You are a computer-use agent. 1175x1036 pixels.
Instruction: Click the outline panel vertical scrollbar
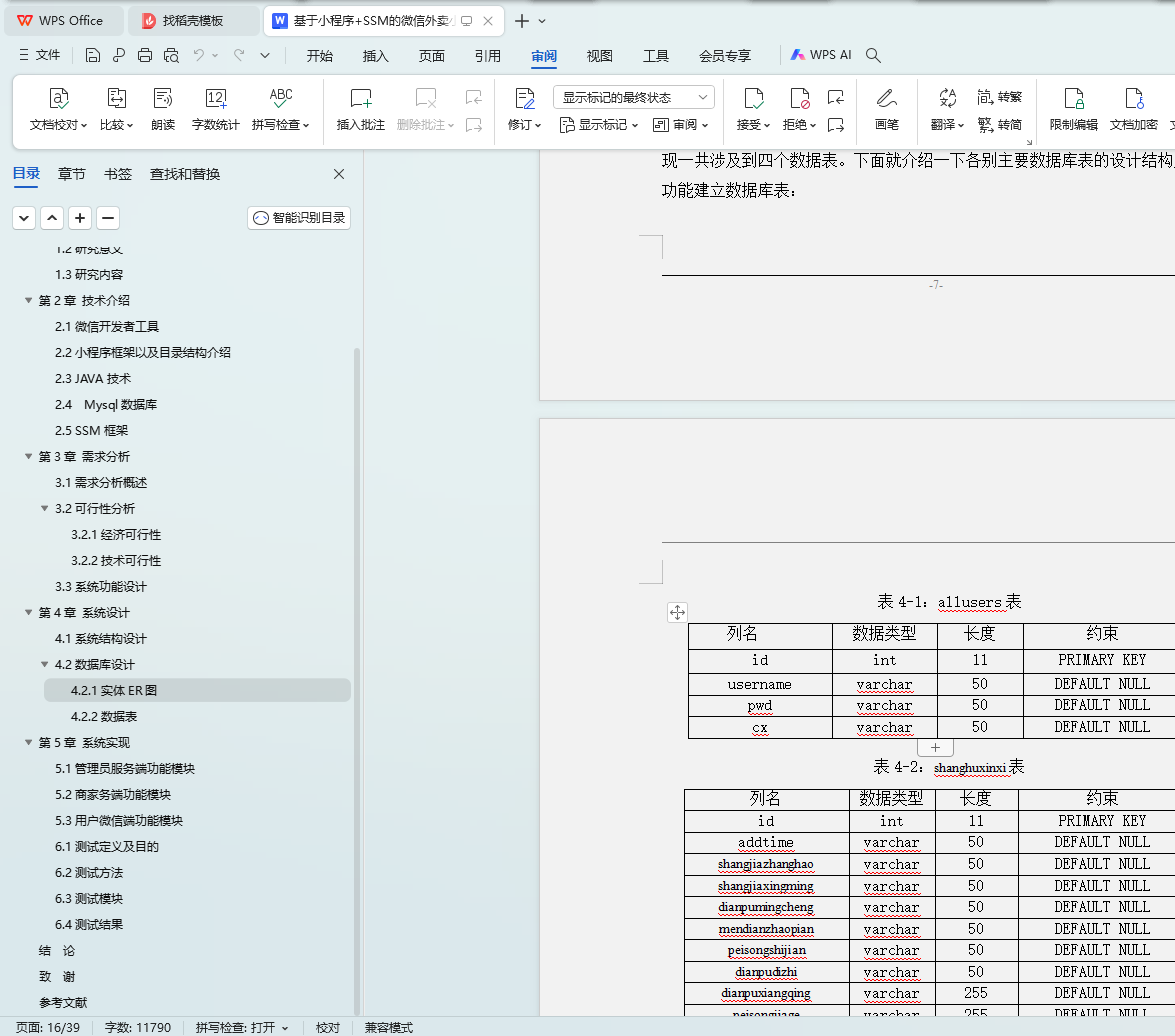pyautogui.click(x=357, y=680)
